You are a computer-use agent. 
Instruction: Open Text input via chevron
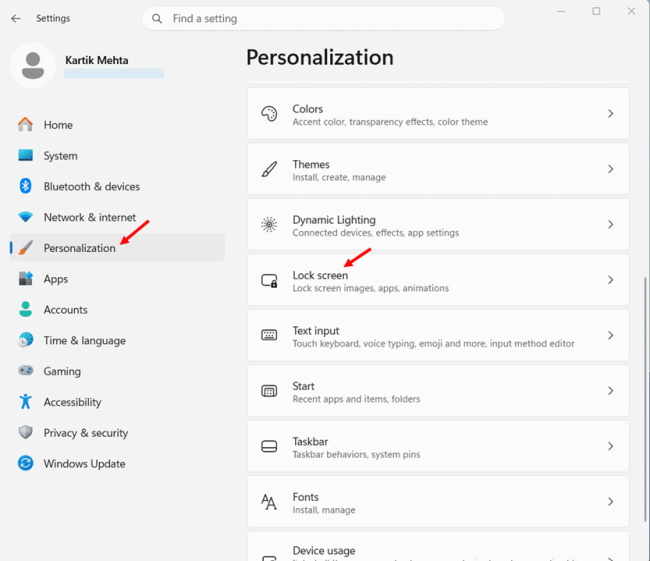coord(610,335)
